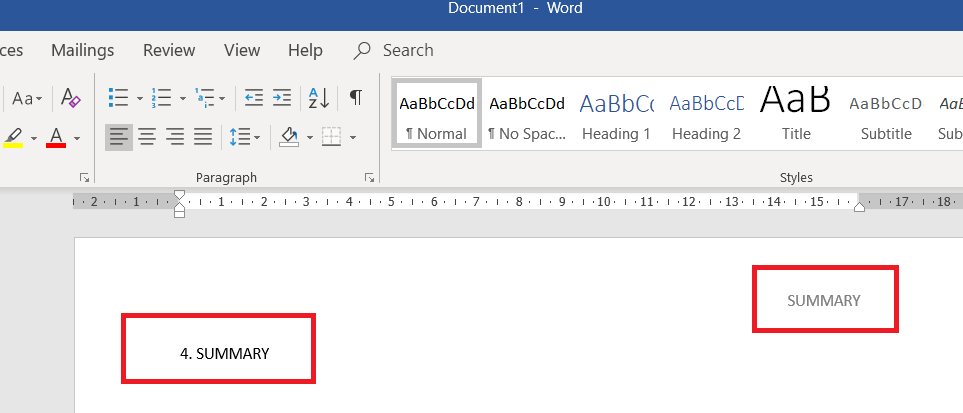The height and width of the screenshot is (413, 963).
Task: Open the Change Case dropdown
Action: click(x=26, y=98)
